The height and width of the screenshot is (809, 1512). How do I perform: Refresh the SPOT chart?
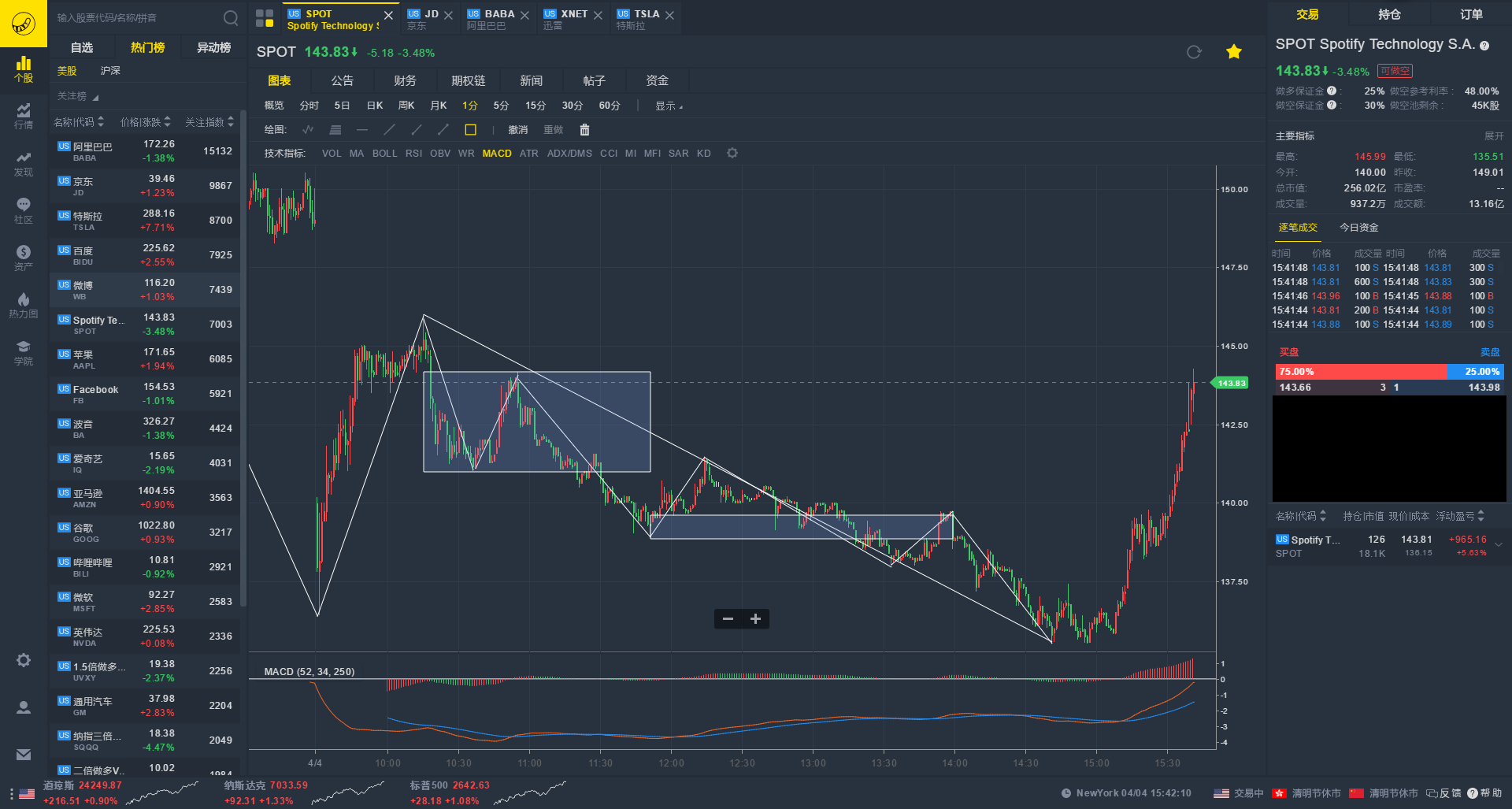tap(1194, 52)
